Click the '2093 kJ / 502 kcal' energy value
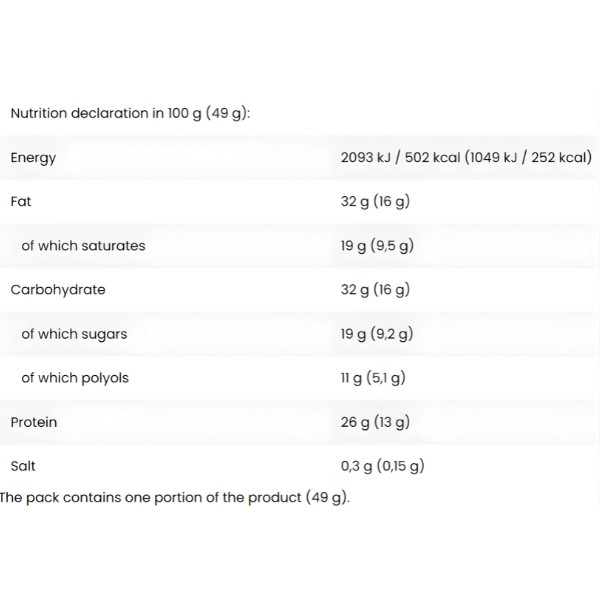Viewport: 600px width, 600px height. 402,157
